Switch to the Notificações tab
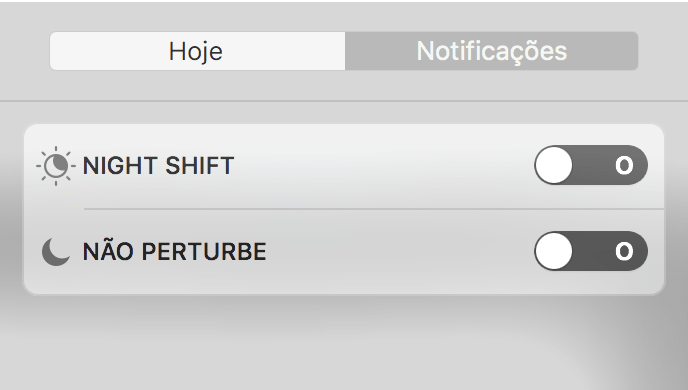 click(x=491, y=51)
